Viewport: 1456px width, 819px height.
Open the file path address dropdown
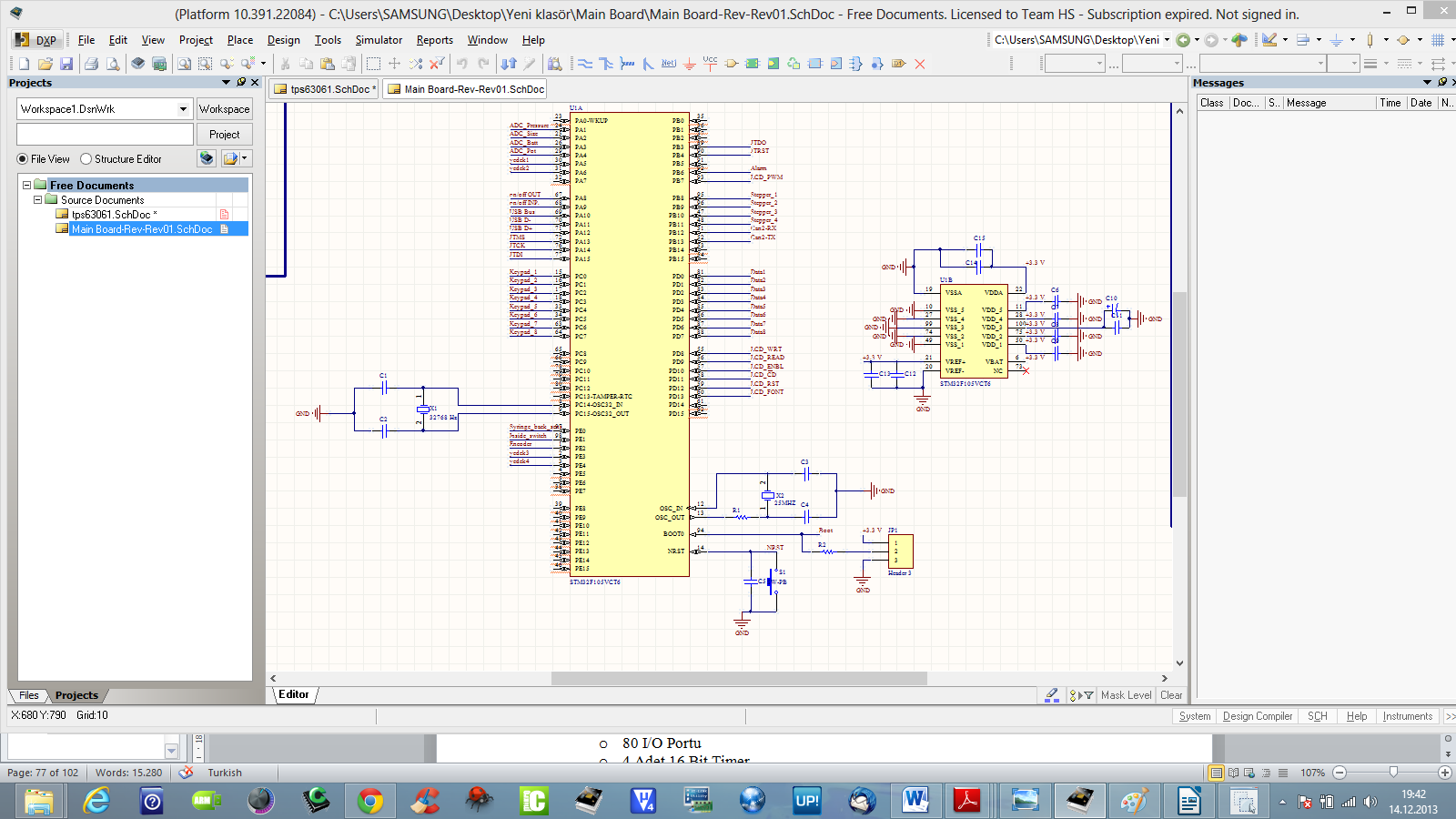point(1168,40)
